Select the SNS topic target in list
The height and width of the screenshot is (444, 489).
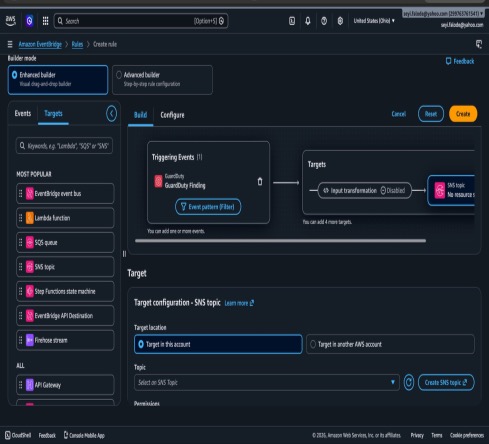(65, 267)
